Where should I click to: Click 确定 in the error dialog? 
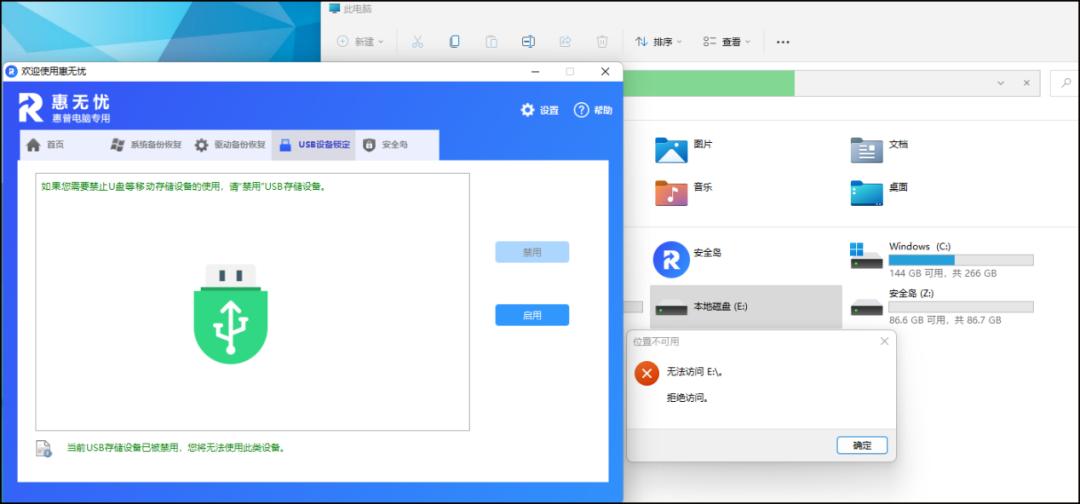tap(861, 445)
